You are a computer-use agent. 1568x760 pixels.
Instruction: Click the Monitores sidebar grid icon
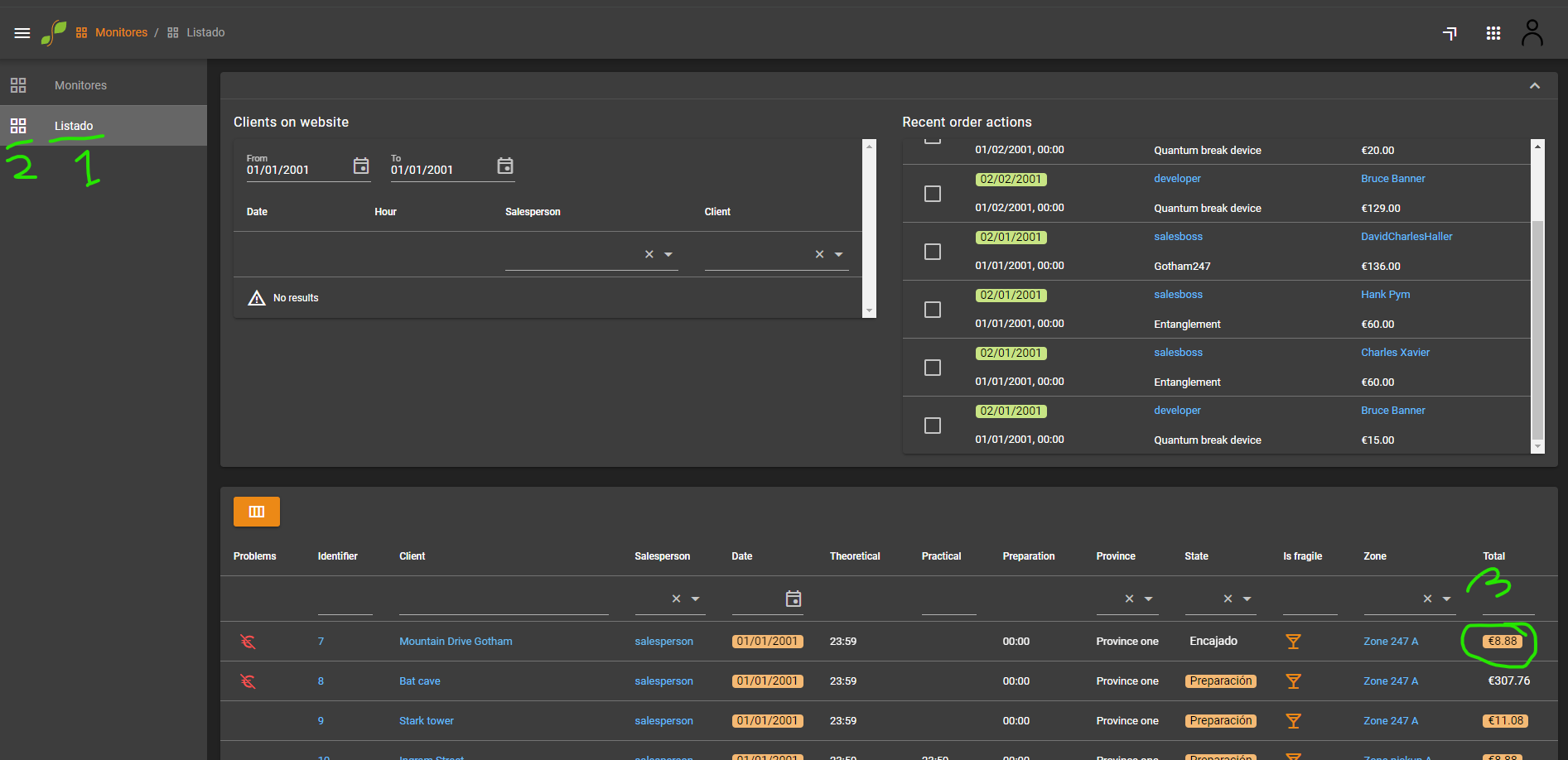coord(18,85)
